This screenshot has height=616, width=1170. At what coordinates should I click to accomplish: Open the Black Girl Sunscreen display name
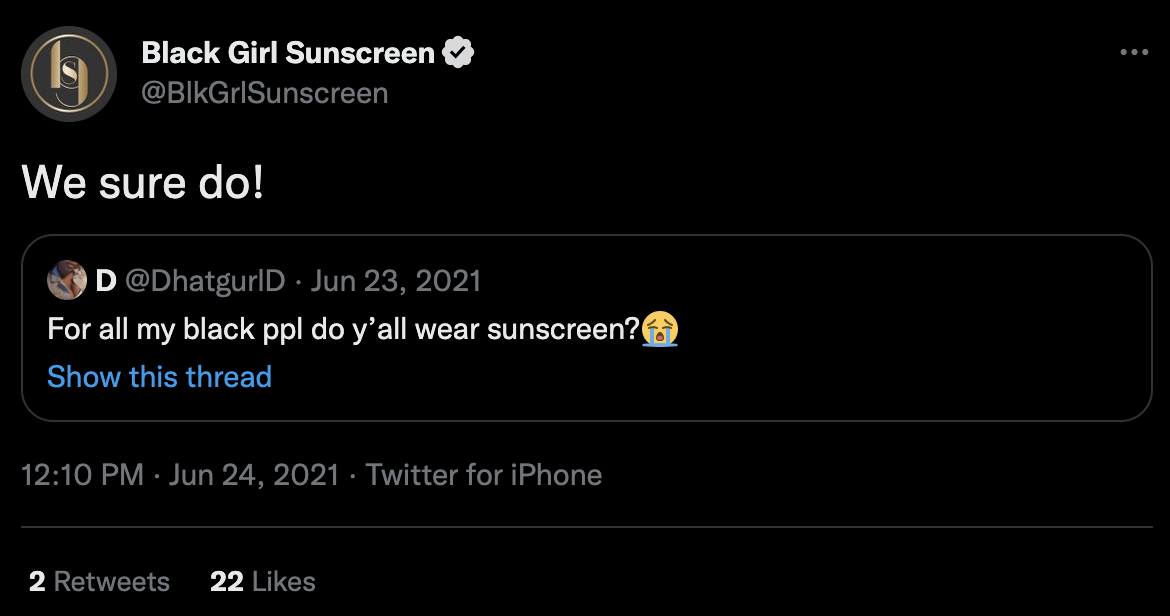(288, 53)
